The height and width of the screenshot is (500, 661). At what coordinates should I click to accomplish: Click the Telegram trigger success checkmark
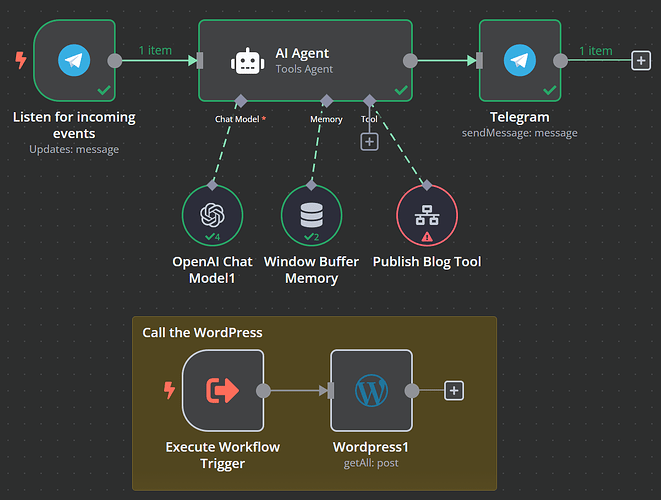104,90
